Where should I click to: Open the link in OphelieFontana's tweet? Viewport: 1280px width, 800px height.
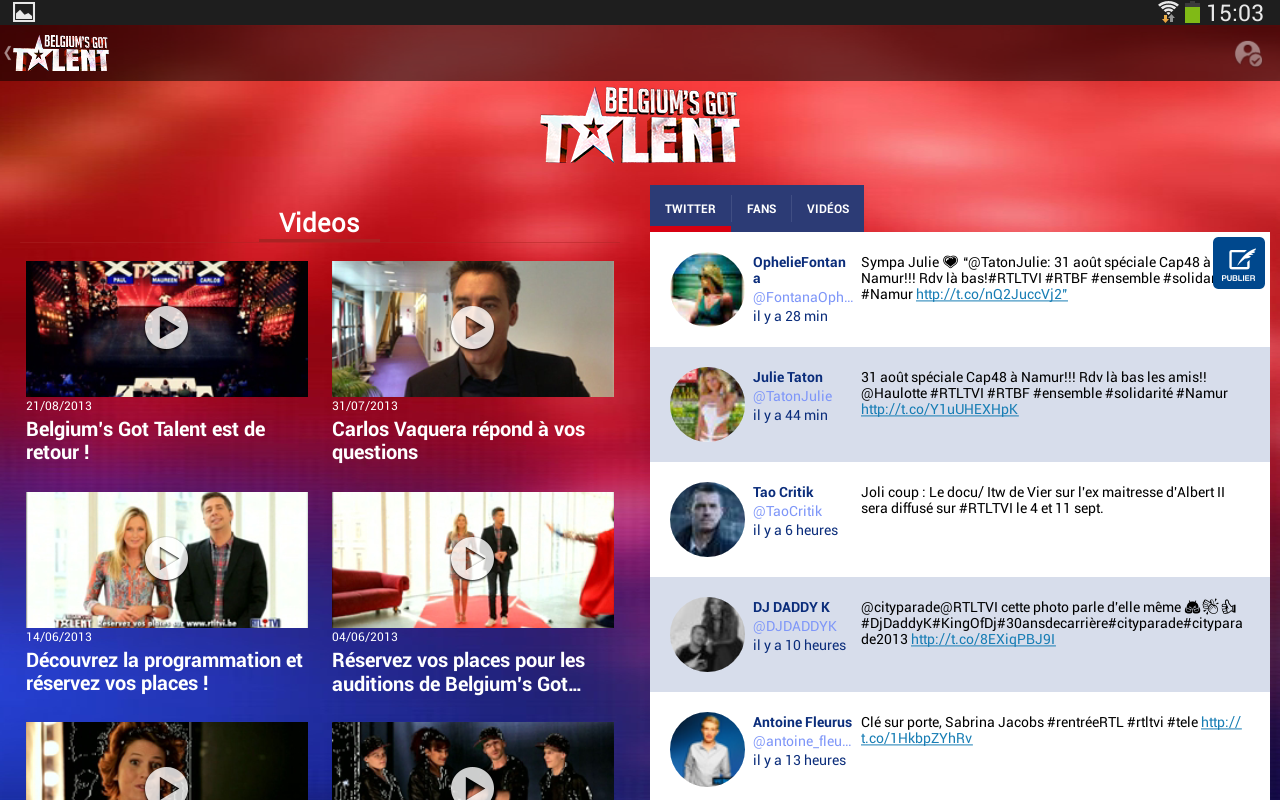[x=991, y=294]
